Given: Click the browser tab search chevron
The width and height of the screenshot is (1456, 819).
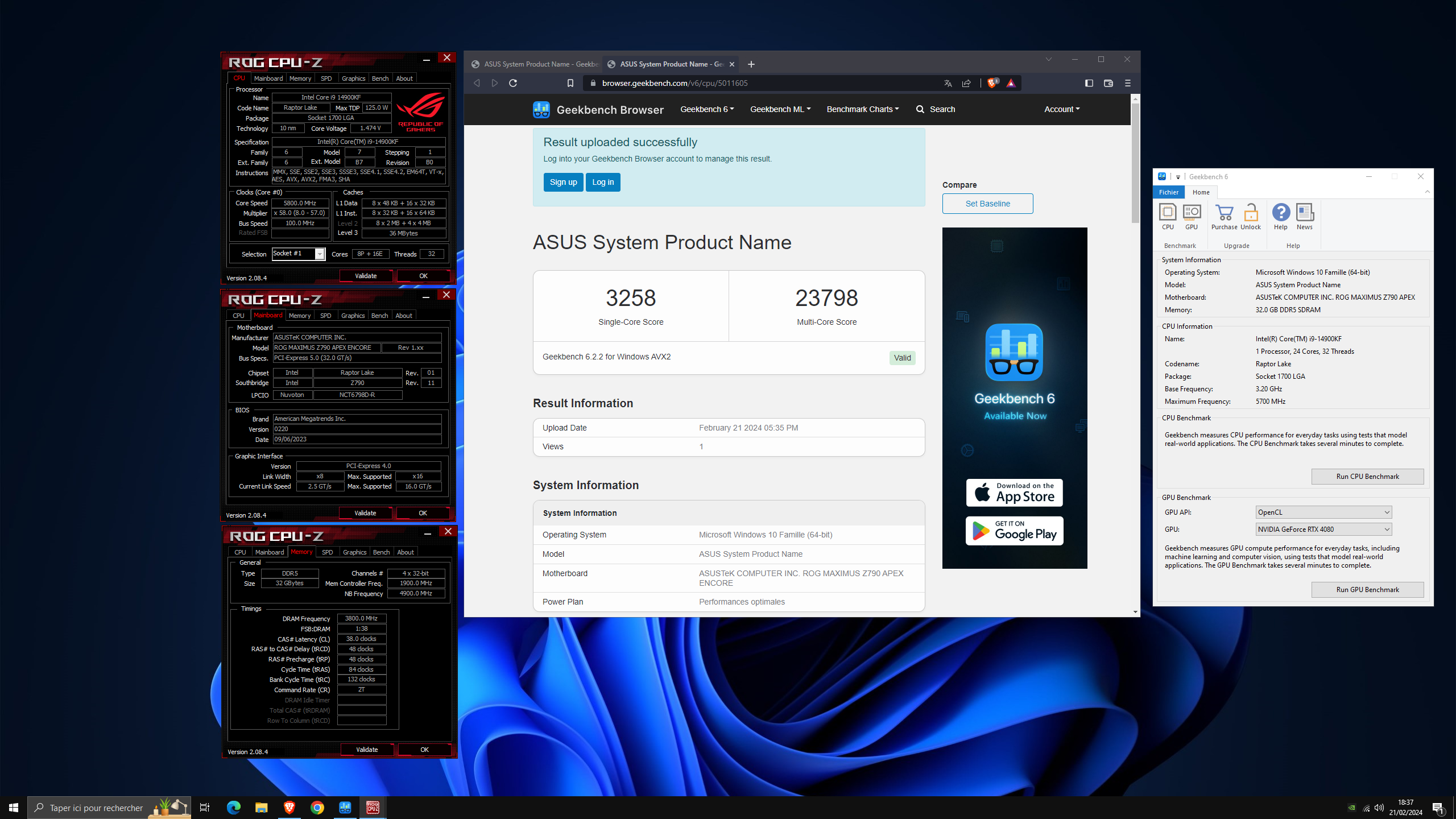Looking at the screenshot, I should tap(1049, 59).
